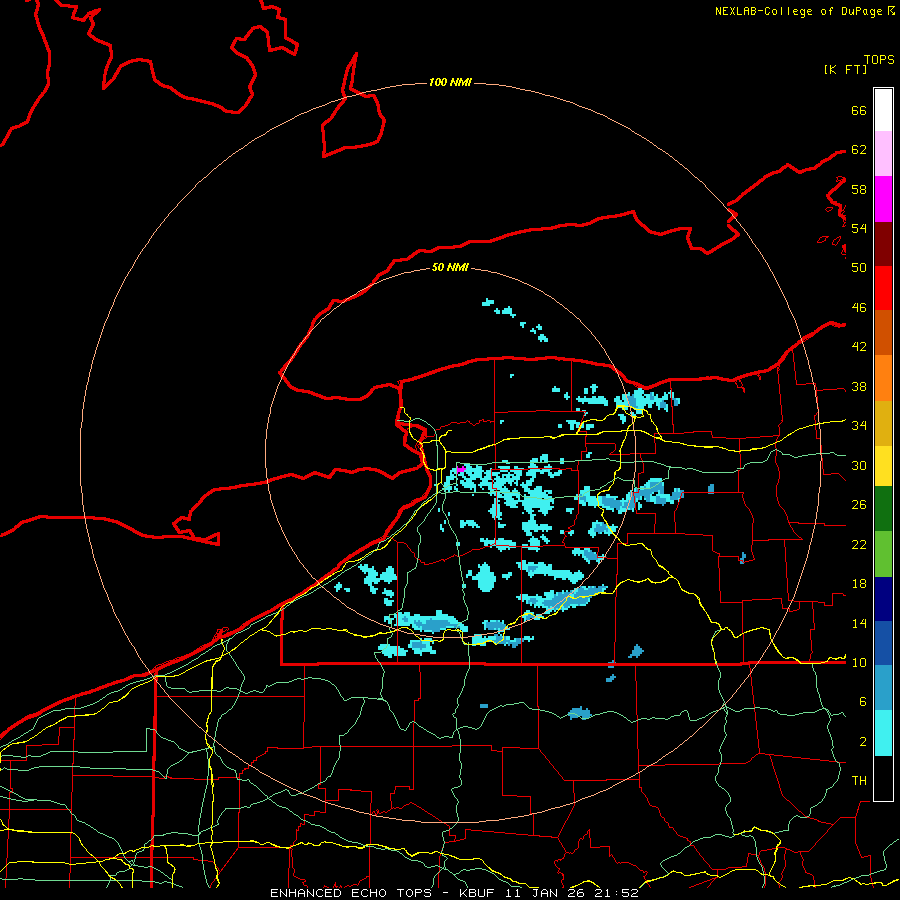900x900 pixels.
Task: Click the legend value 42
Action: [859, 347]
